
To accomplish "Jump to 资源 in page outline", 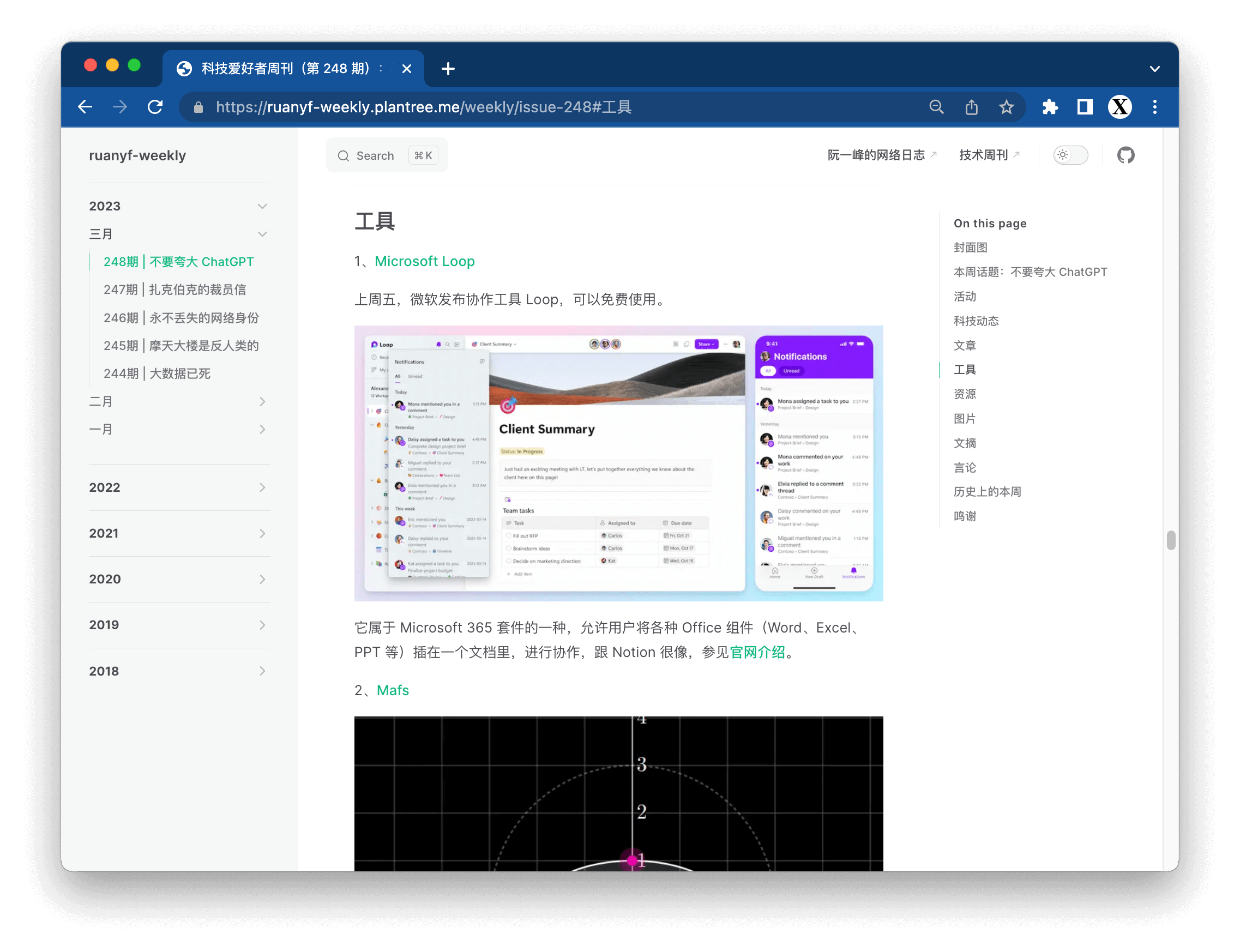I will pyautogui.click(x=965, y=393).
